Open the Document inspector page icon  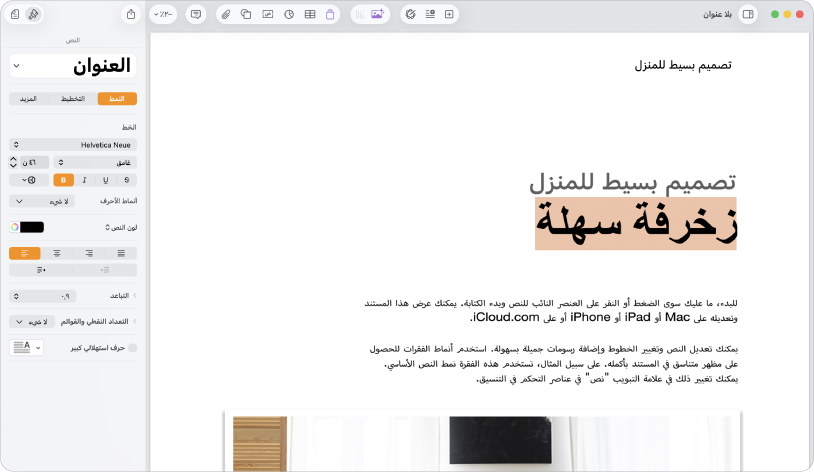point(15,15)
